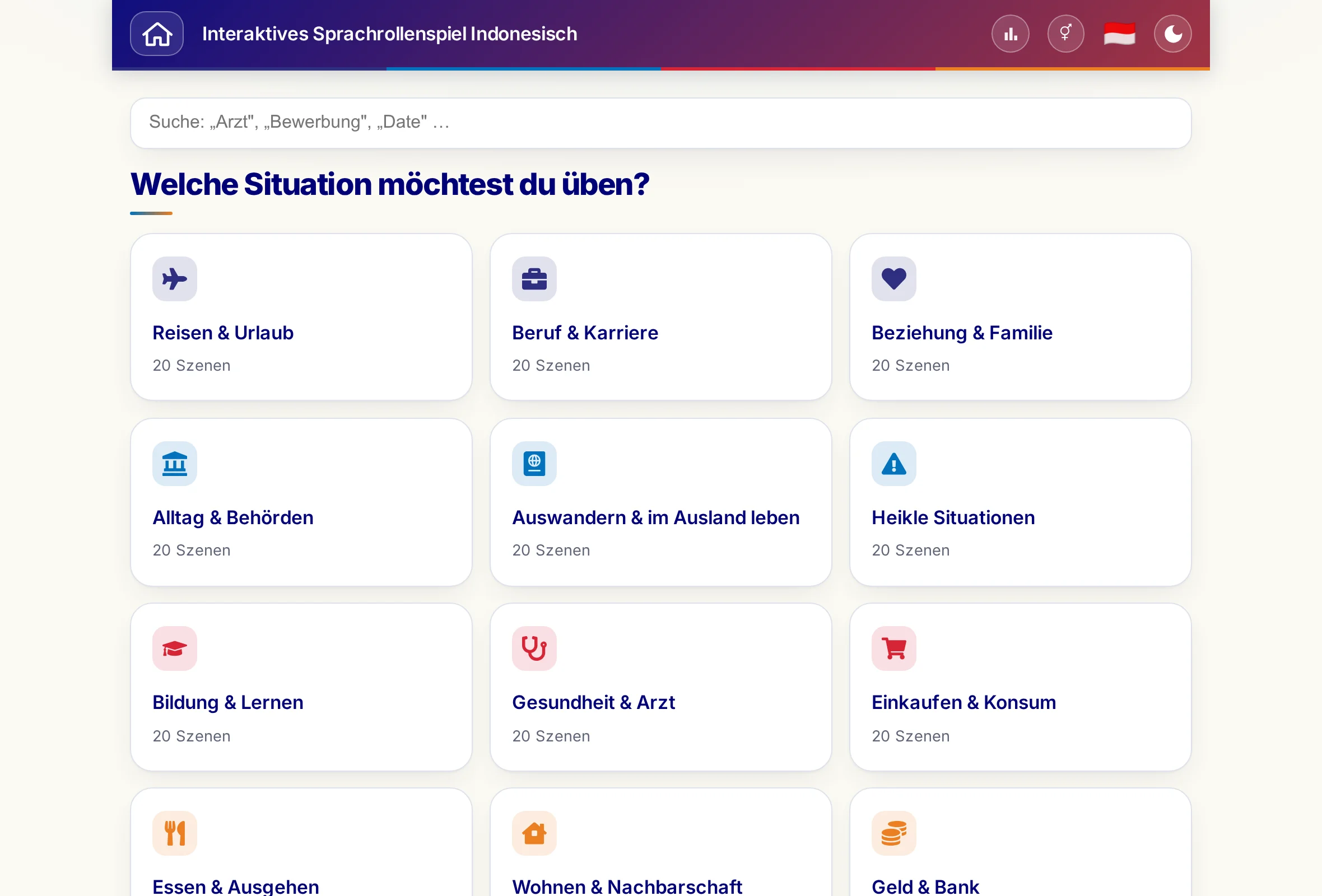Click the house icon for Wohnen & Nachbarschaft
Image resolution: width=1322 pixels, height=896 pixels.
(534, 833)
